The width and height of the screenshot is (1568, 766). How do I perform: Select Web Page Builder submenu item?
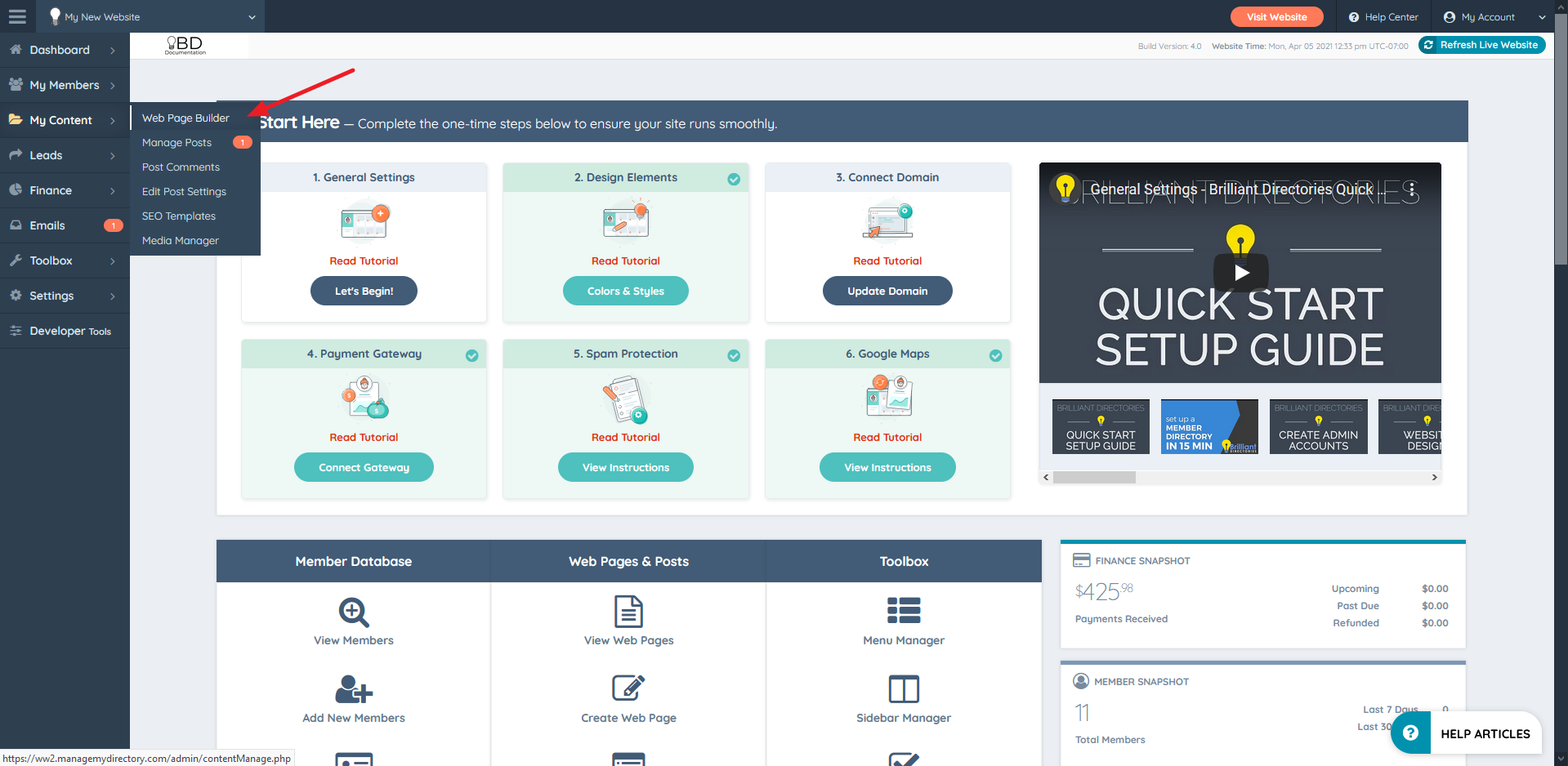pos(185,118)
